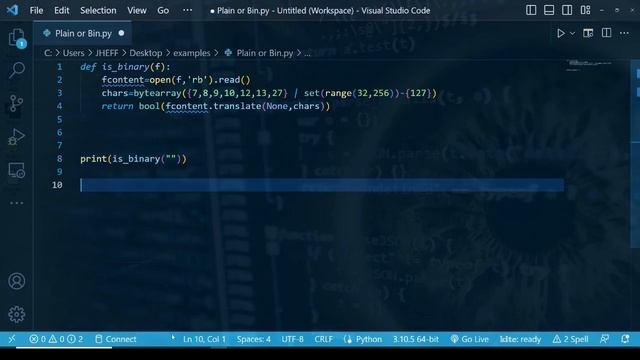Viewport: 640px width, 360px height.
Task: Open problems panel from the errors and warnings counts
Action: [x=56, y=339]
